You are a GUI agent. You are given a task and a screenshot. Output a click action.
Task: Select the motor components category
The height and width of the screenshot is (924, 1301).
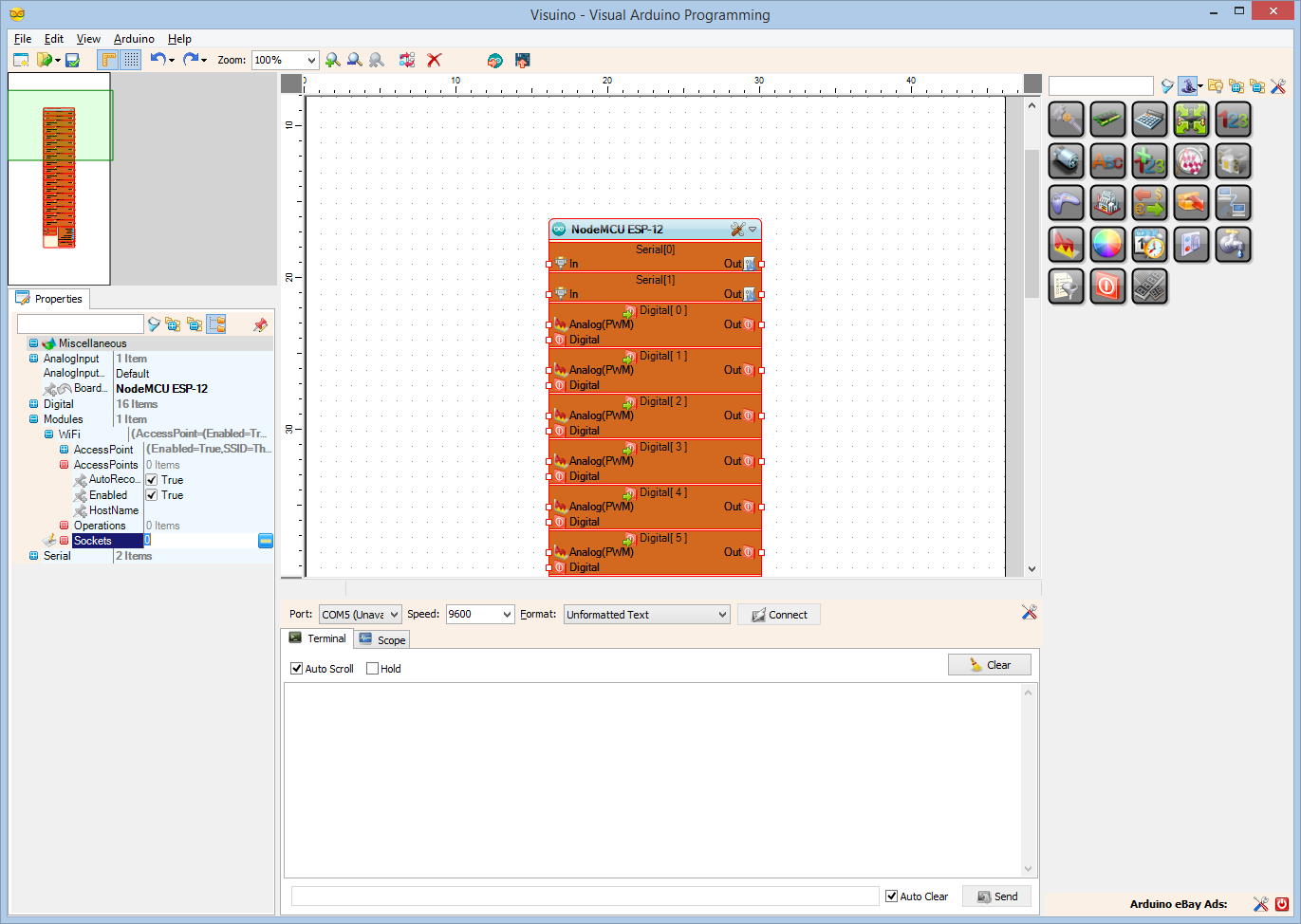pos(1066,161)
